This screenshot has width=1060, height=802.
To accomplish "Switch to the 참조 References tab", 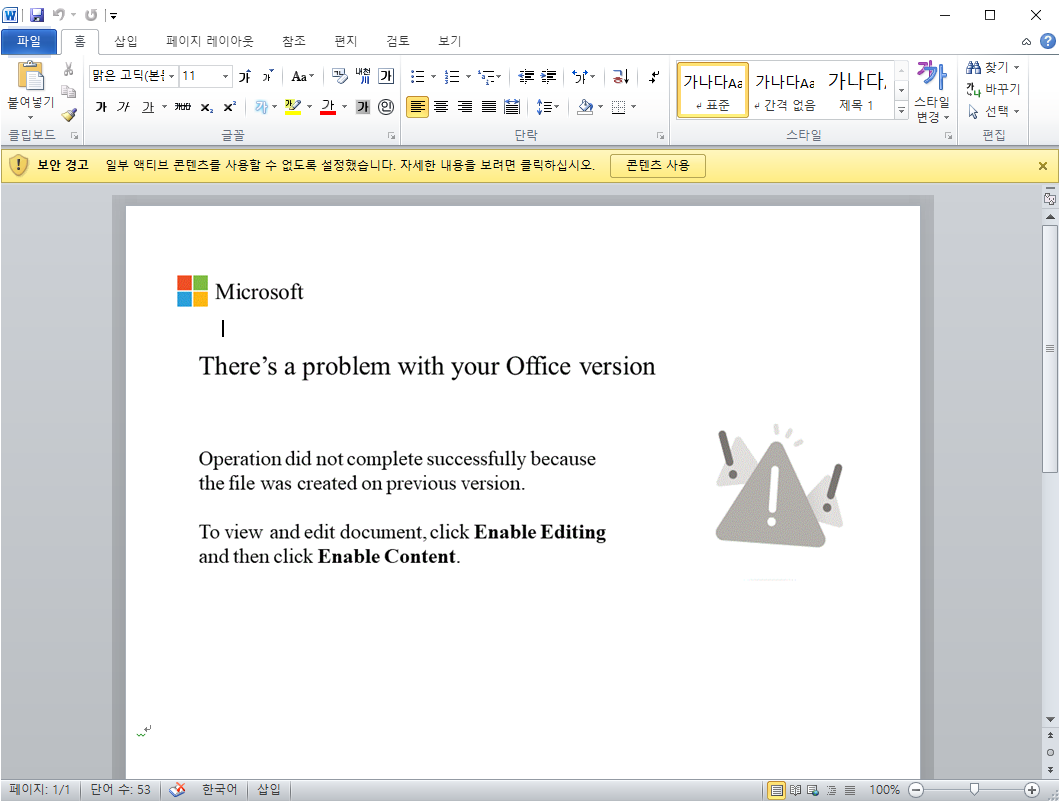I will pyautogui.click(x=294, y=41).
